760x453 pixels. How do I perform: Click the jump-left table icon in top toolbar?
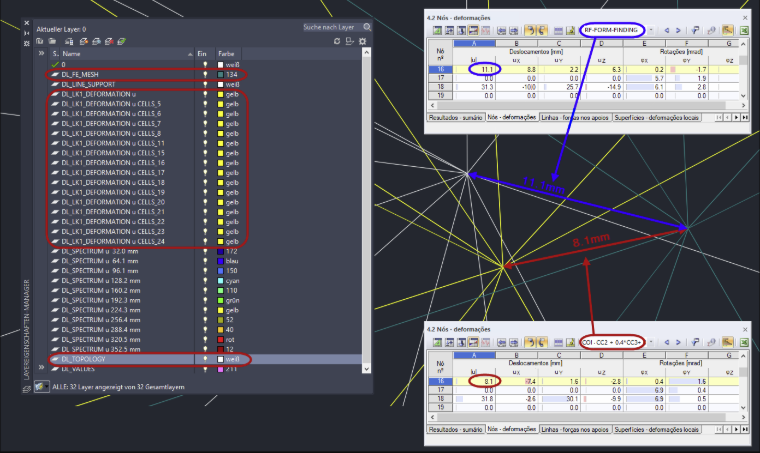pyautogui.click(x=501, y=31)
